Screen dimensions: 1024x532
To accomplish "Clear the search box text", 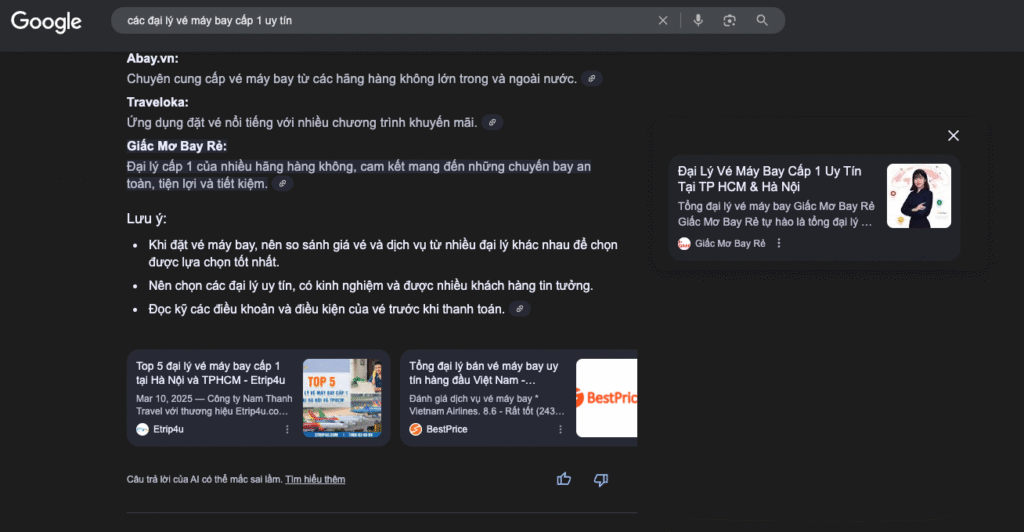I will click(663, 21).
